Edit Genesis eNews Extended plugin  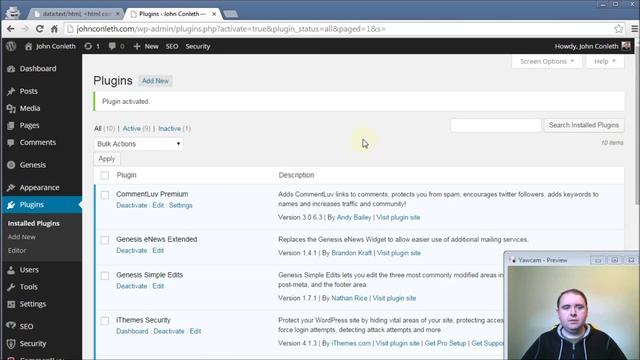point(158,251)
